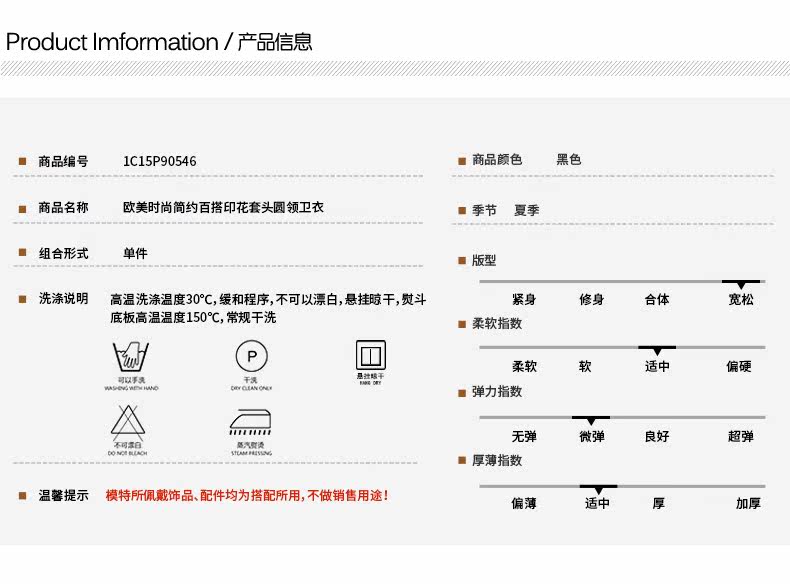Click the 厚 thickness option

pos(659,503)
